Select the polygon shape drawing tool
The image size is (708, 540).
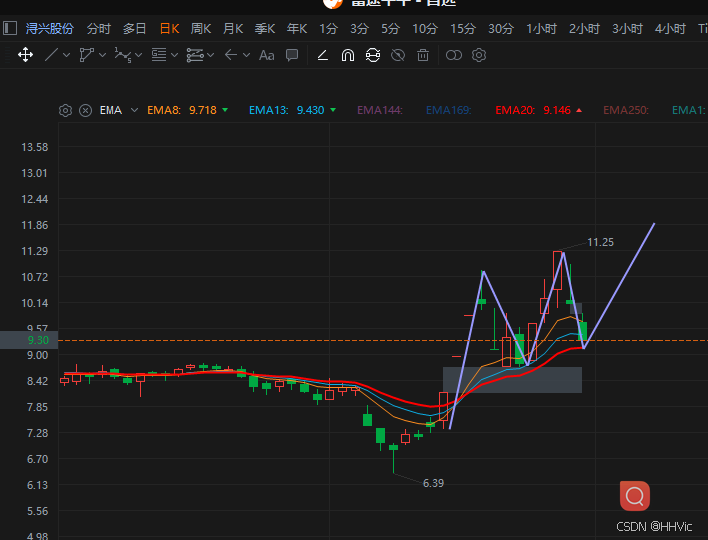click(86, 55)
